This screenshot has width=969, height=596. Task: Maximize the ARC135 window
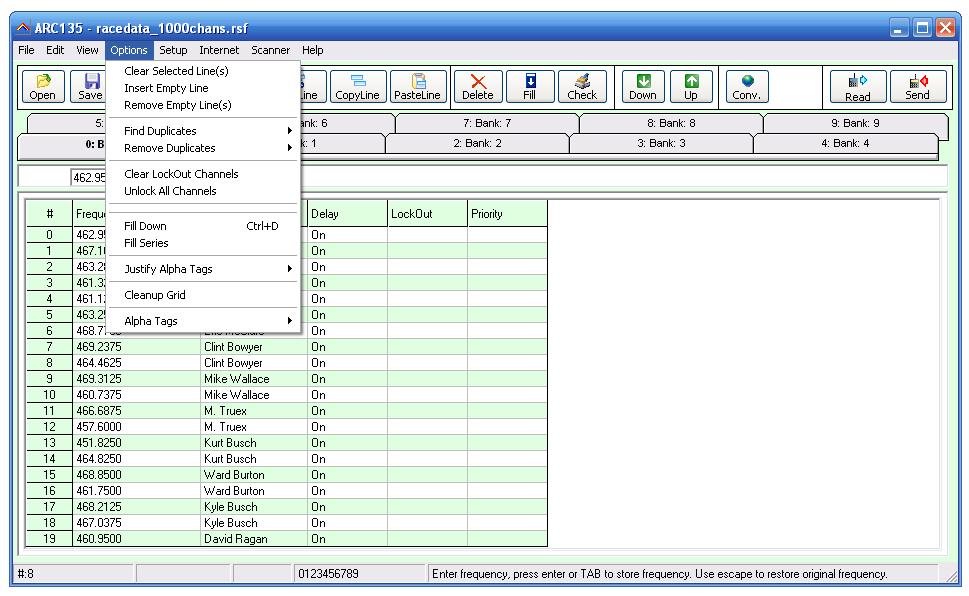(x=922, y=28)
